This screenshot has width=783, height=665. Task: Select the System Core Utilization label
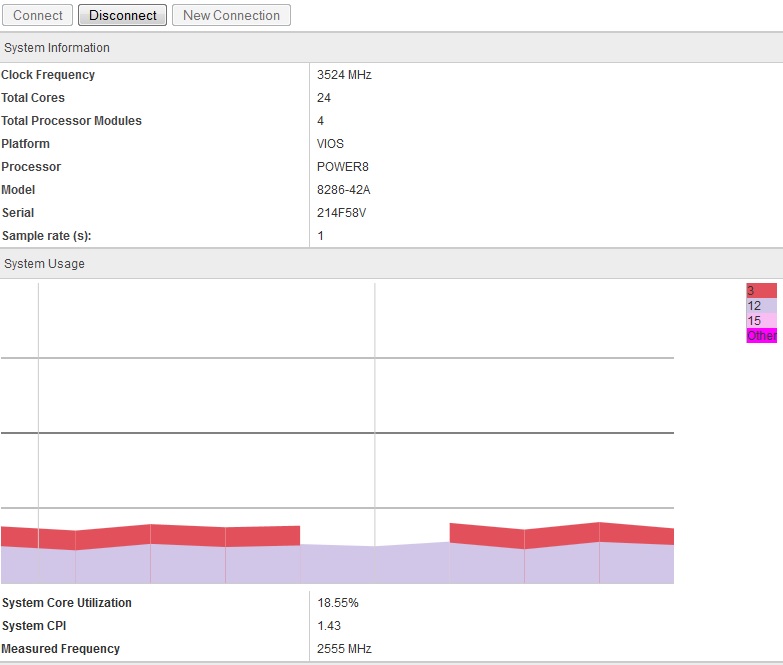pos(66,603)
